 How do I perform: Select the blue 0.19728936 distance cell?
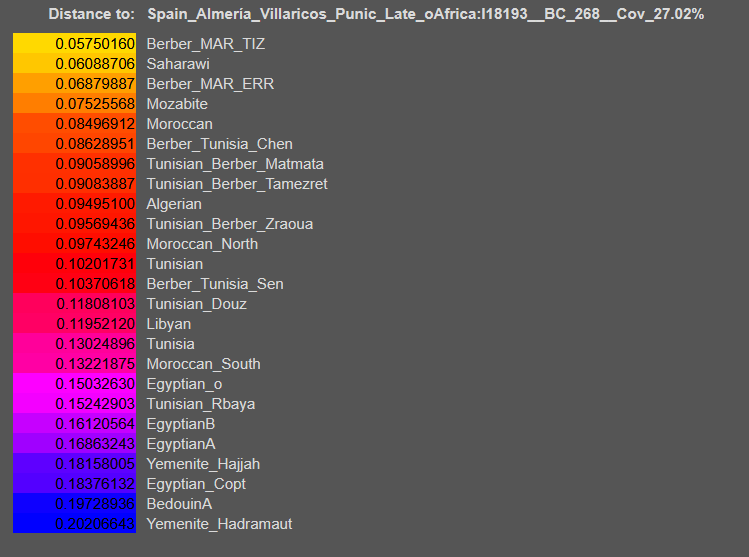(x=75, y=503)
